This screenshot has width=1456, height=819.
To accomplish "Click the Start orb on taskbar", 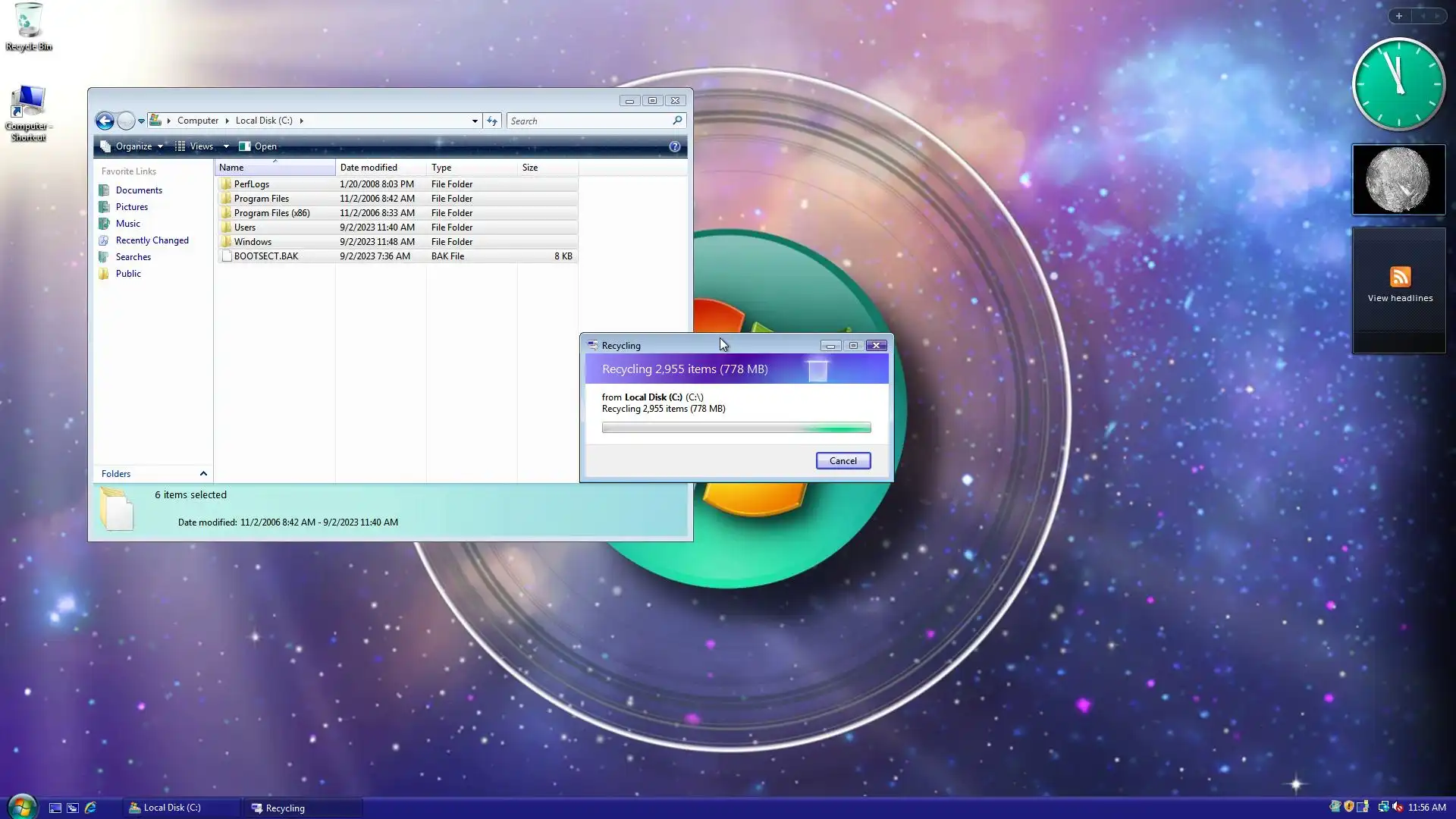I will tap(21, 807).
